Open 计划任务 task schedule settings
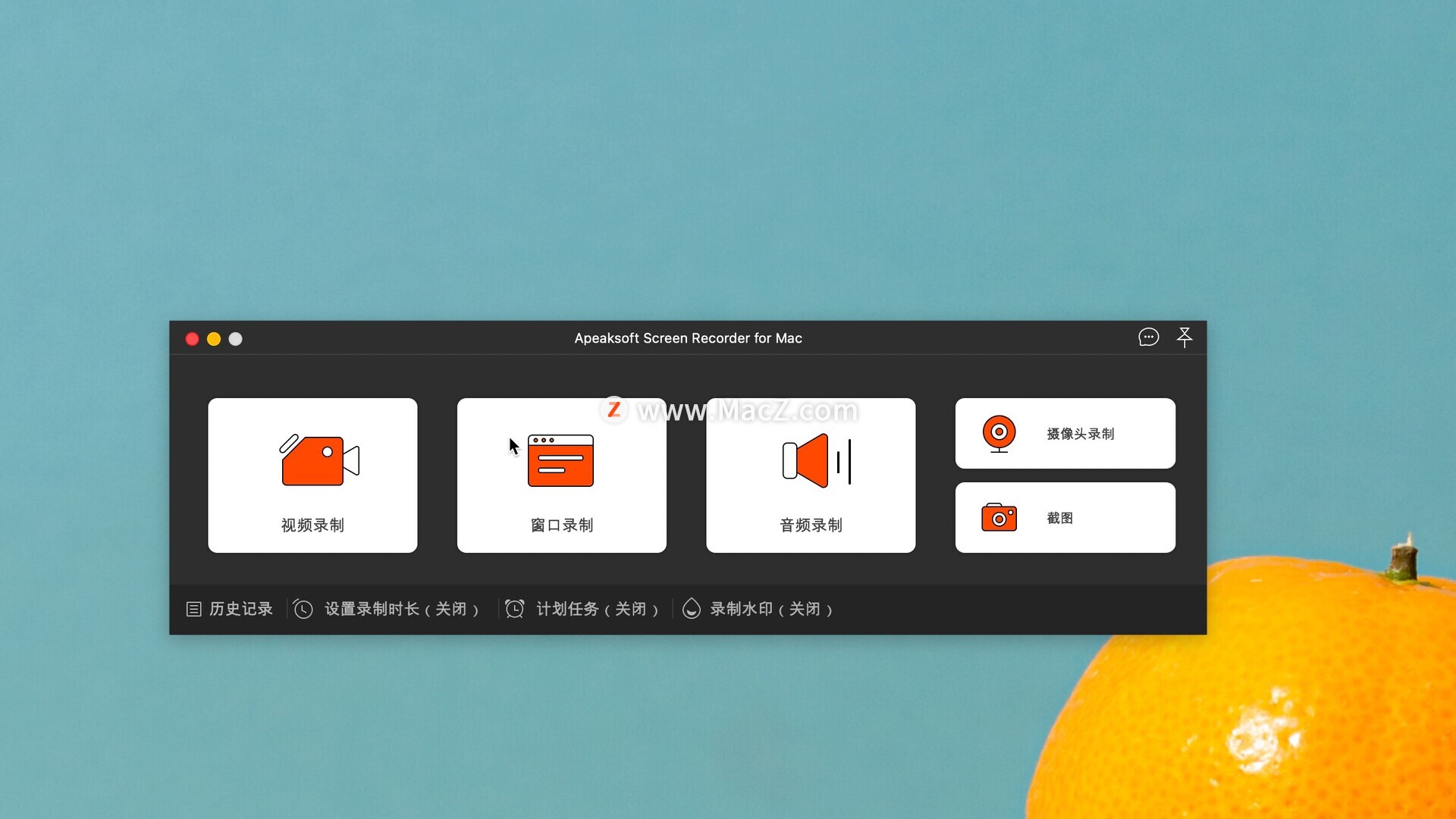This screenshot has width=1456, height=819. pyautogui.click(x=598, y=609)
